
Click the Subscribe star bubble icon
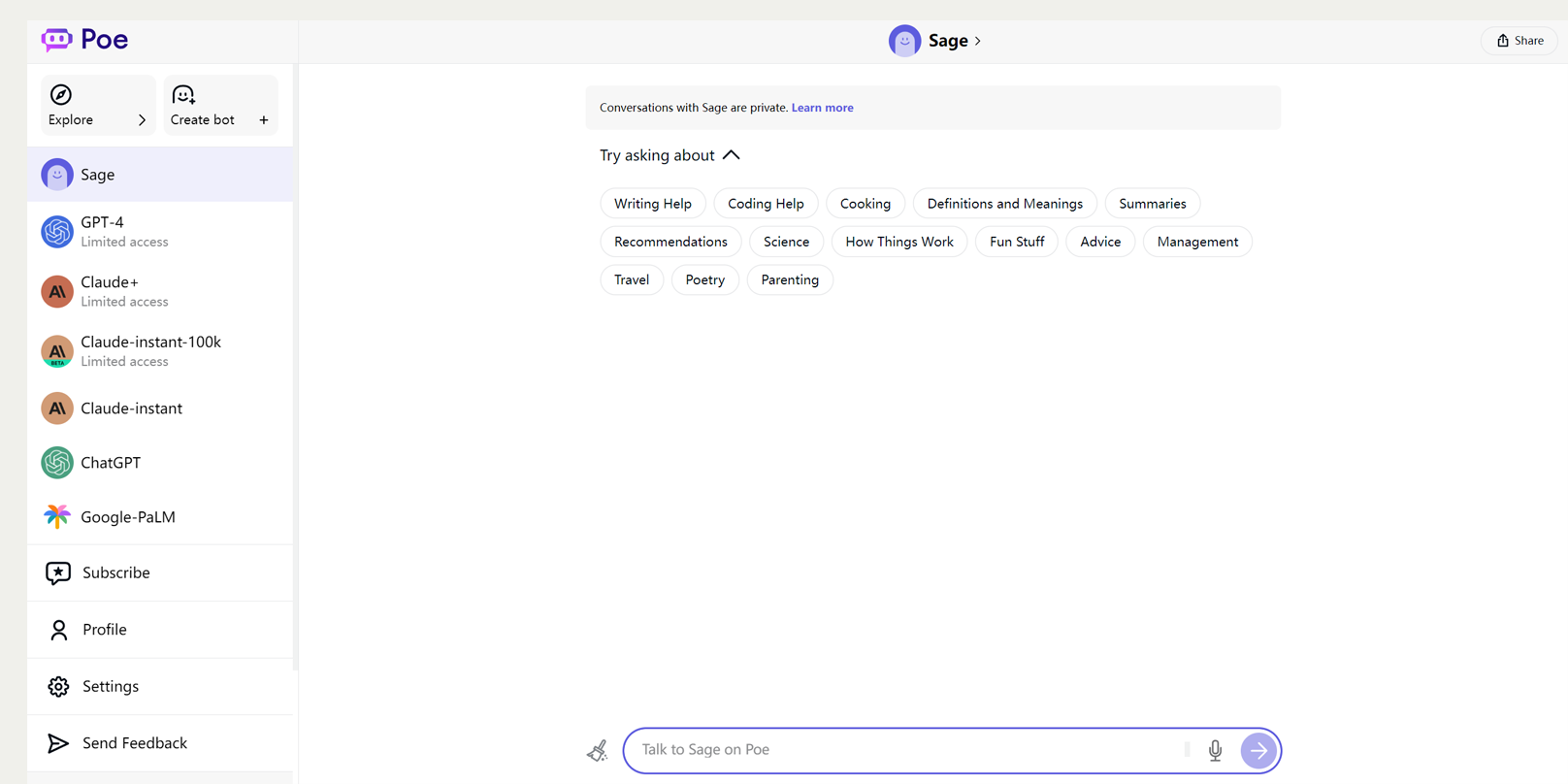pos(58,573)
